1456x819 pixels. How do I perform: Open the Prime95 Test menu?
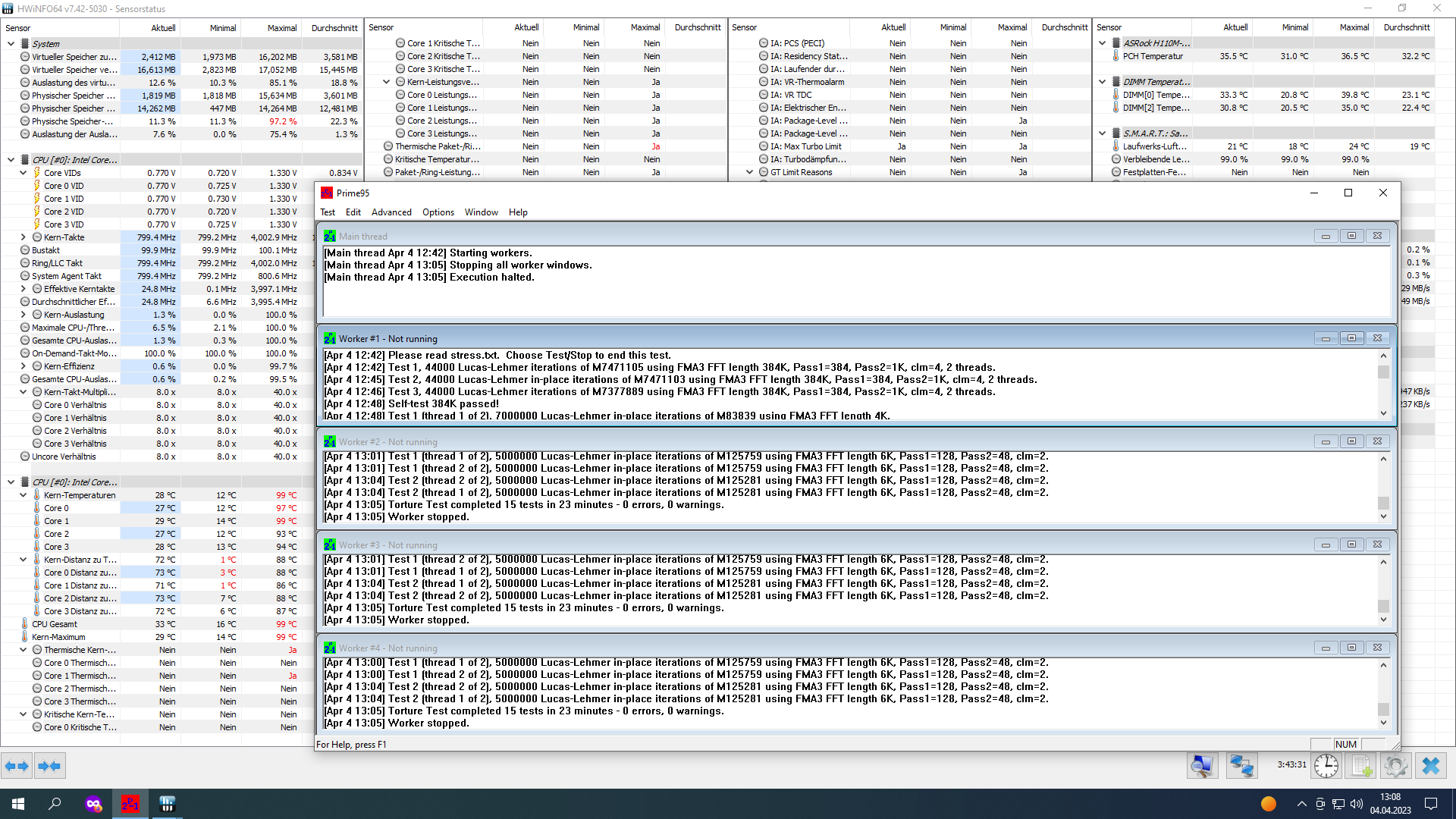click(328, 212)
